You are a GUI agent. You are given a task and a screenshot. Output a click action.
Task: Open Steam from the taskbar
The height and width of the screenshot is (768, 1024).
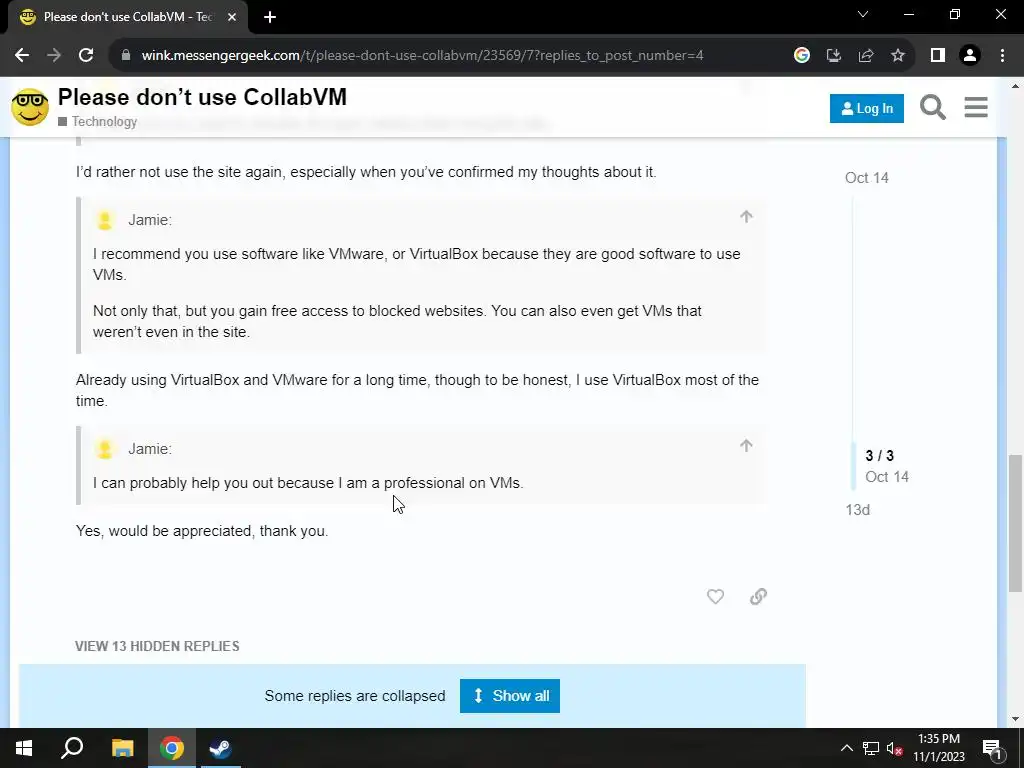(x=221, y=748)
